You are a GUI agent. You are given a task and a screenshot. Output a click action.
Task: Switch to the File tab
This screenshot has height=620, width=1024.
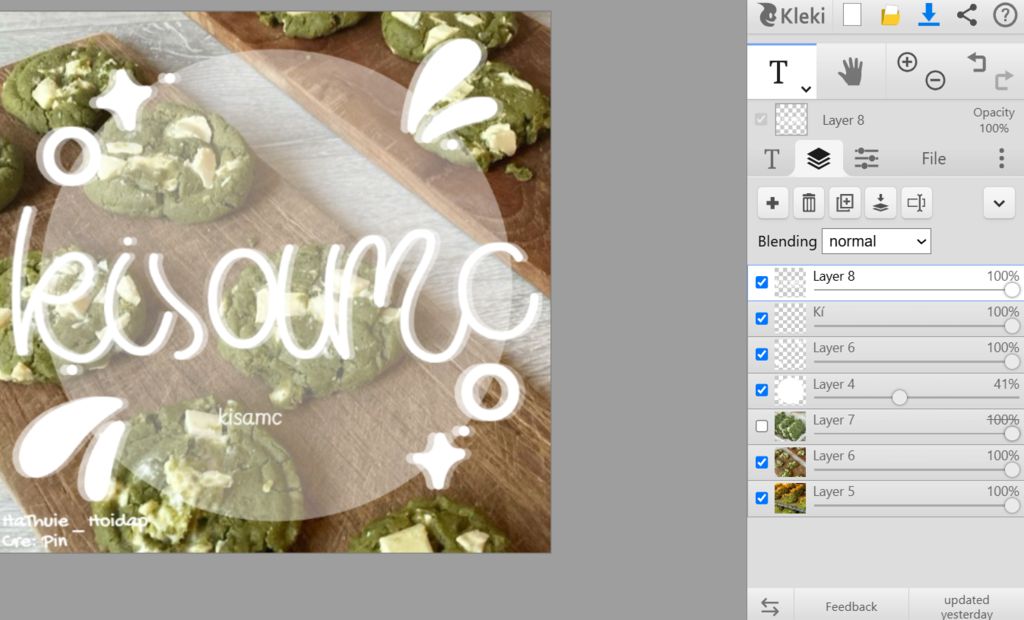pos(933,158)
